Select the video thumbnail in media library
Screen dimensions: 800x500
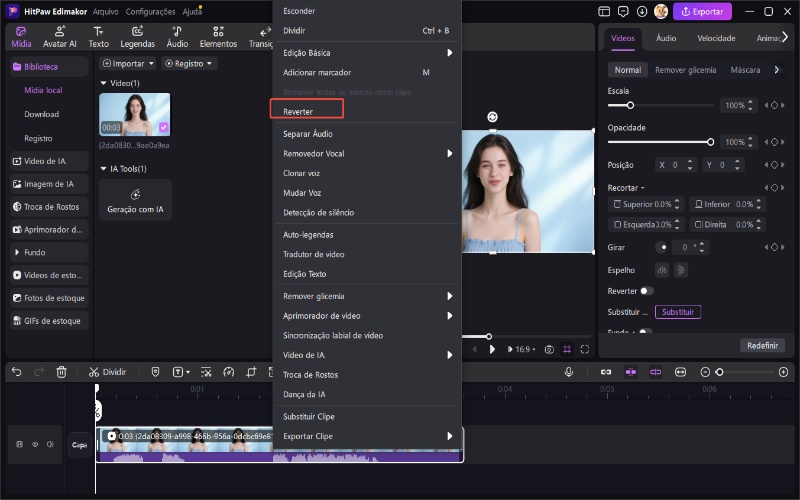click(135, 114)
